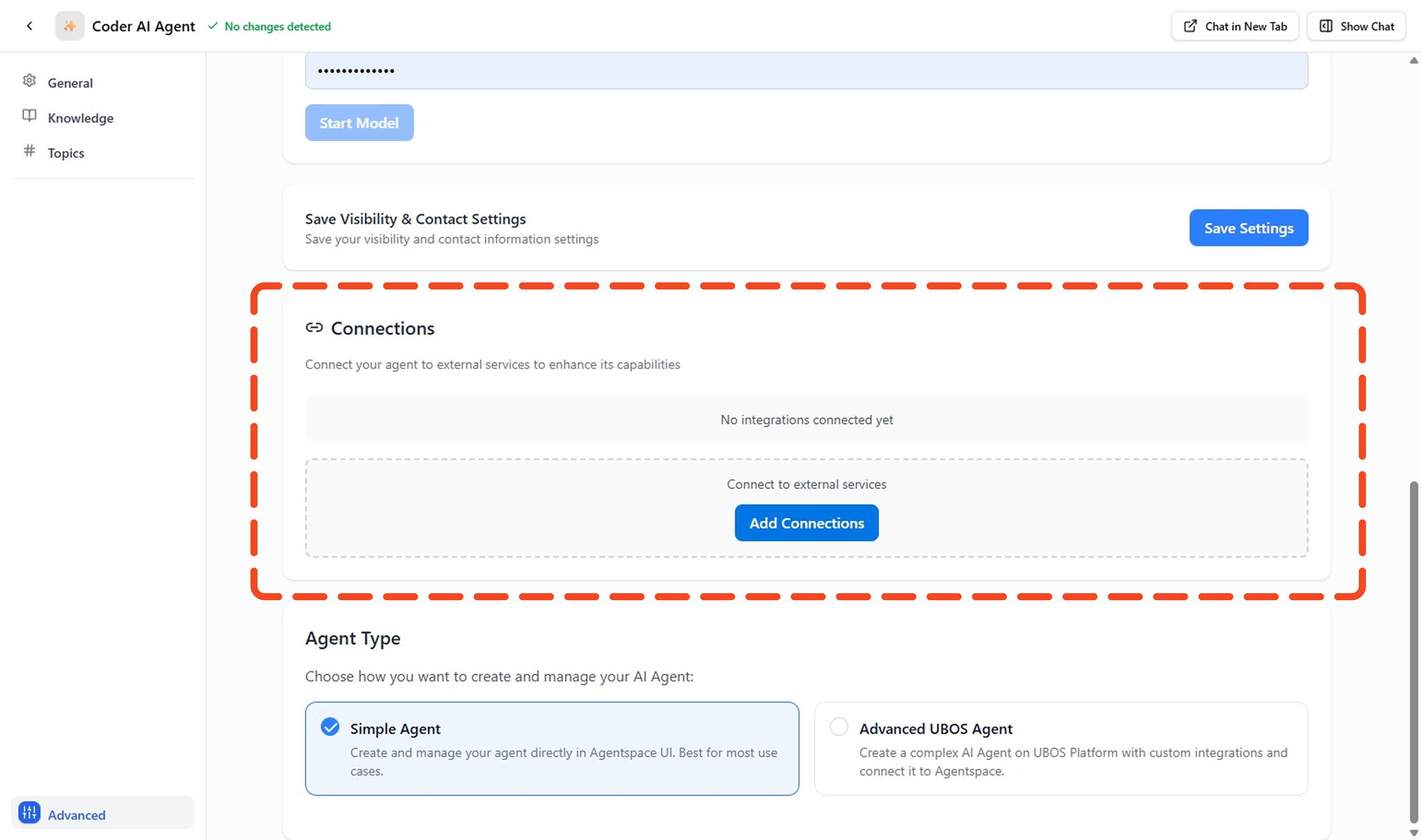
Task: Click the Topics hash icon
Action: coord(29,151)
